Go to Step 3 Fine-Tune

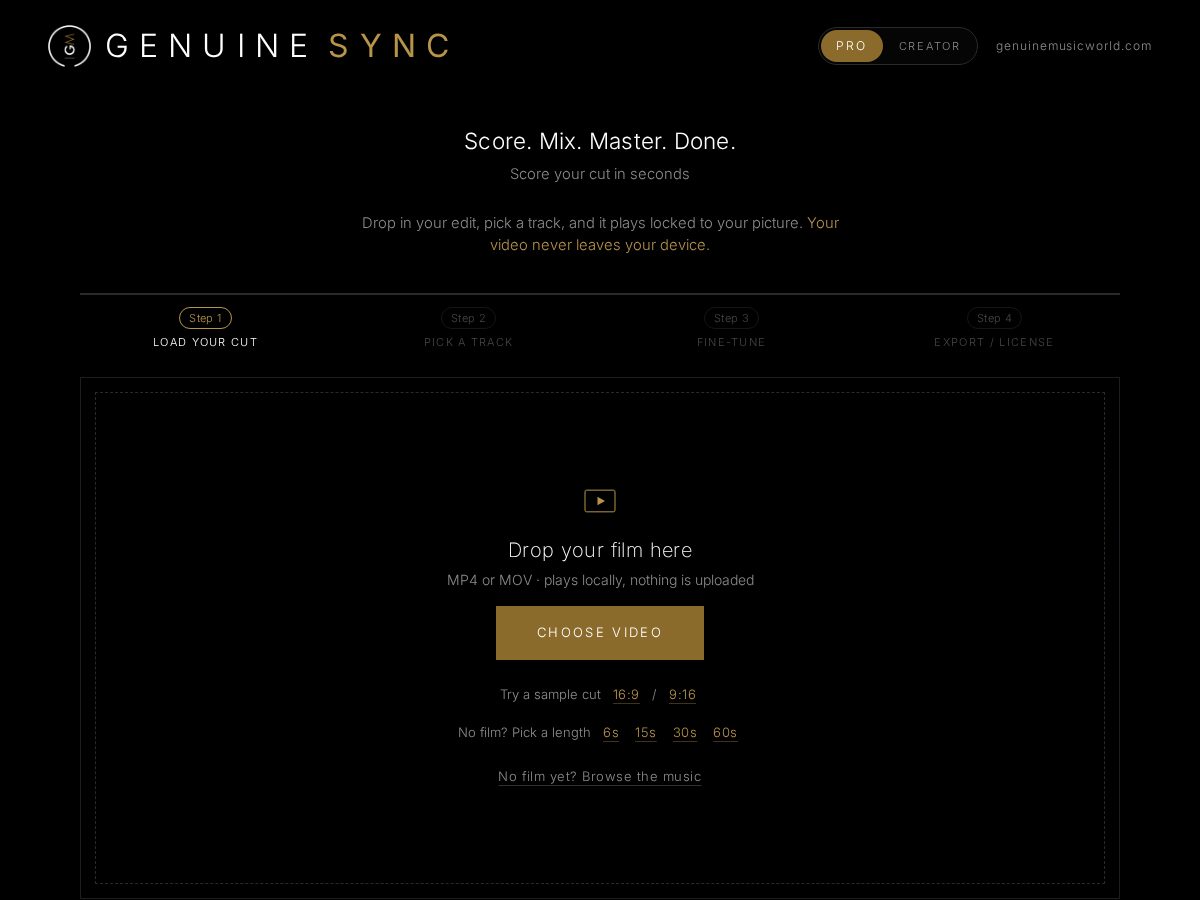click(x=731, y=328)
